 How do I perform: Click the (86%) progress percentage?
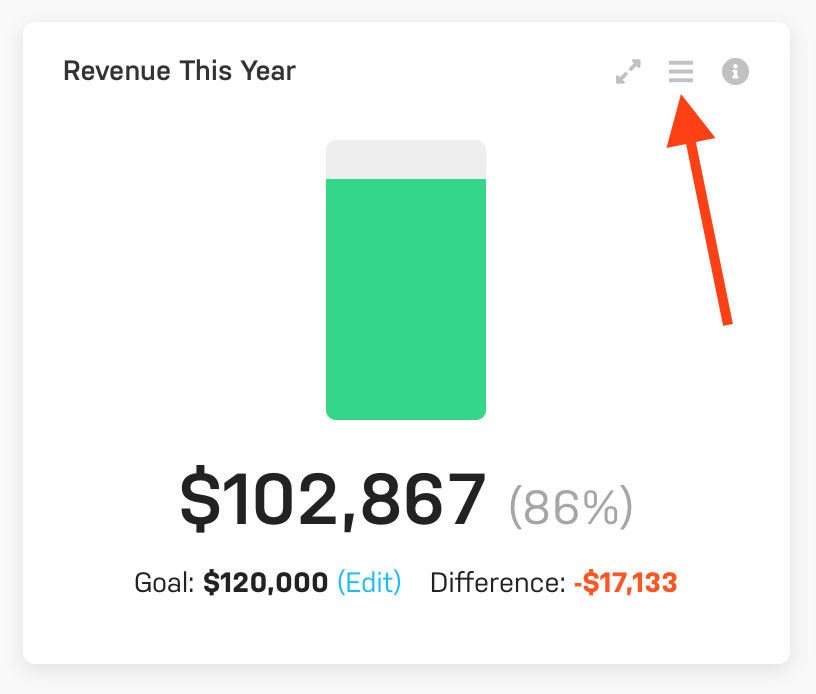(571, 506)
